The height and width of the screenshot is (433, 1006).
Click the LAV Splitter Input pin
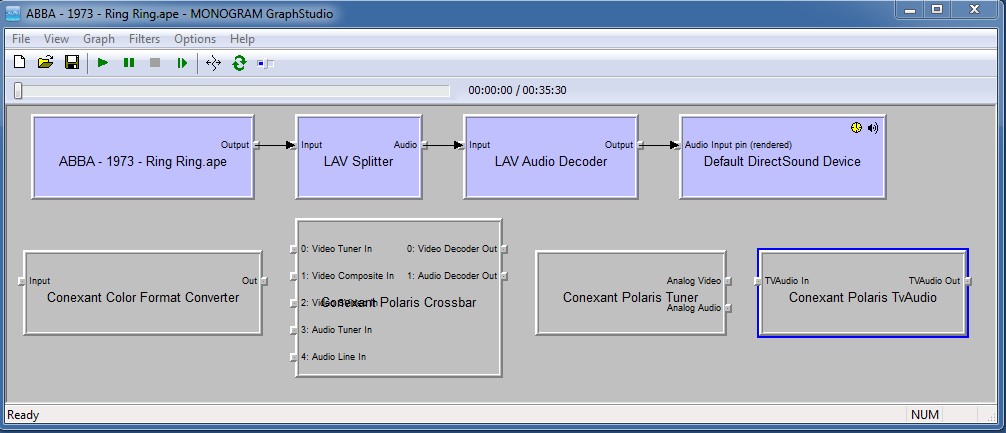coord(293,145)
